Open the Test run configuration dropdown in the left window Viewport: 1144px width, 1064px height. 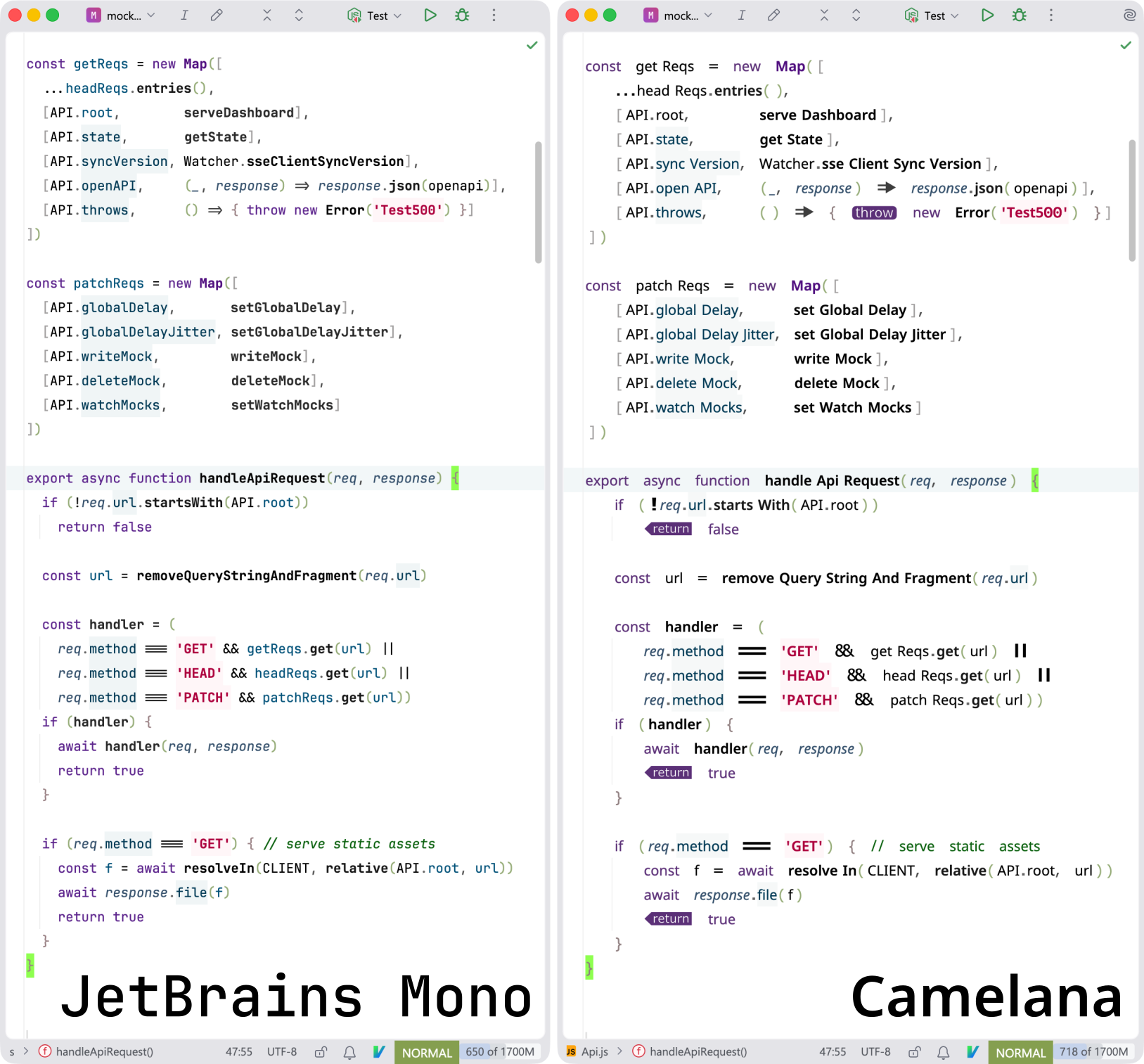(375, 15)
